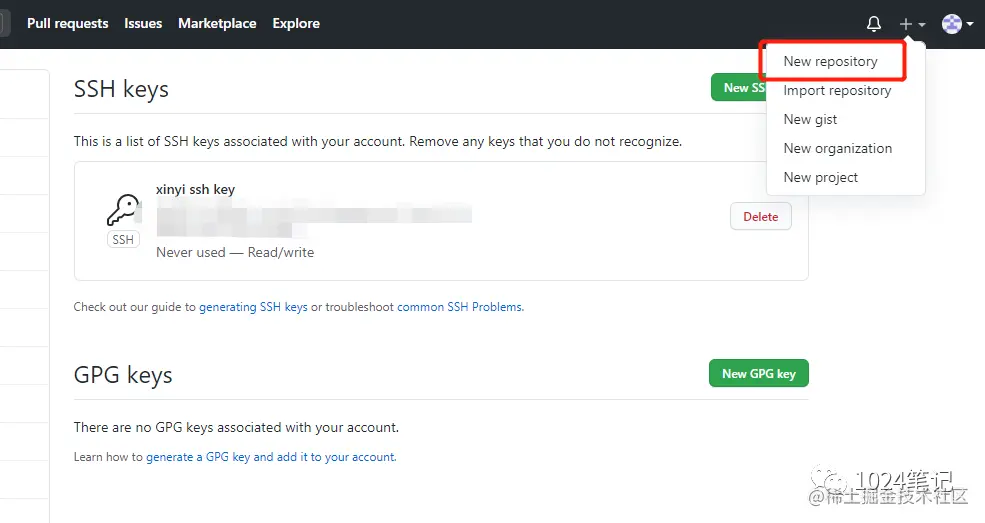
Task: Go to Pull requests page
Action: click(67, 23)
